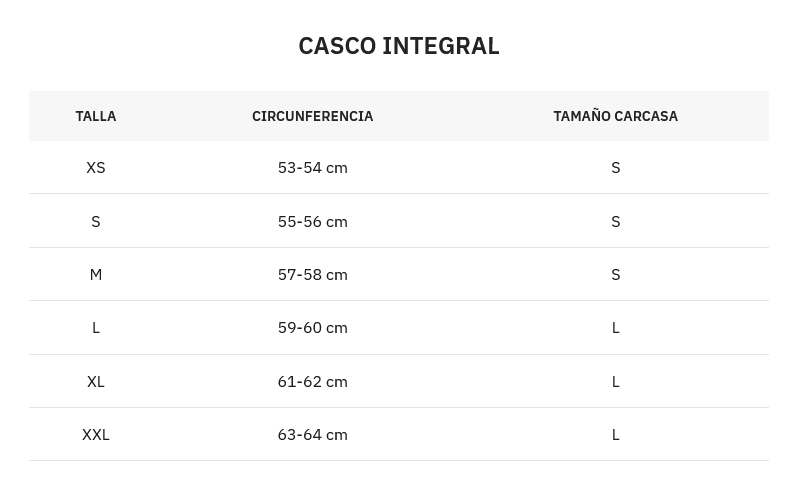Click the CASCO INTEGRAL title
Image resolution: width=798 pixels, height=491 pixels.
(x=398, y=45)
